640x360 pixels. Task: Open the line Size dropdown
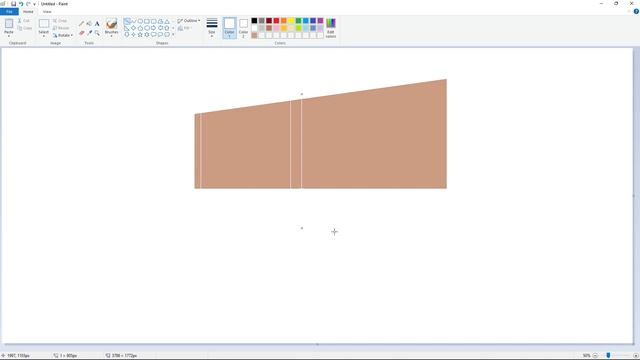pos(212,28)
